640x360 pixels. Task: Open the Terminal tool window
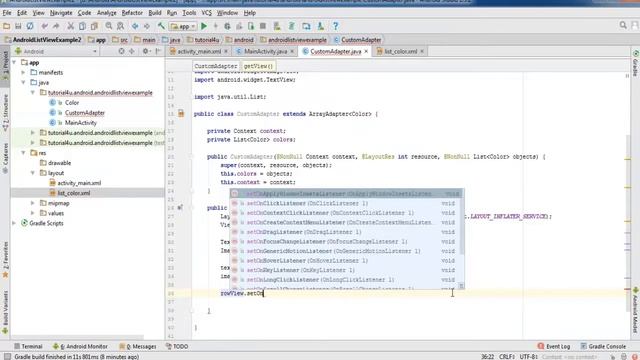28,346
